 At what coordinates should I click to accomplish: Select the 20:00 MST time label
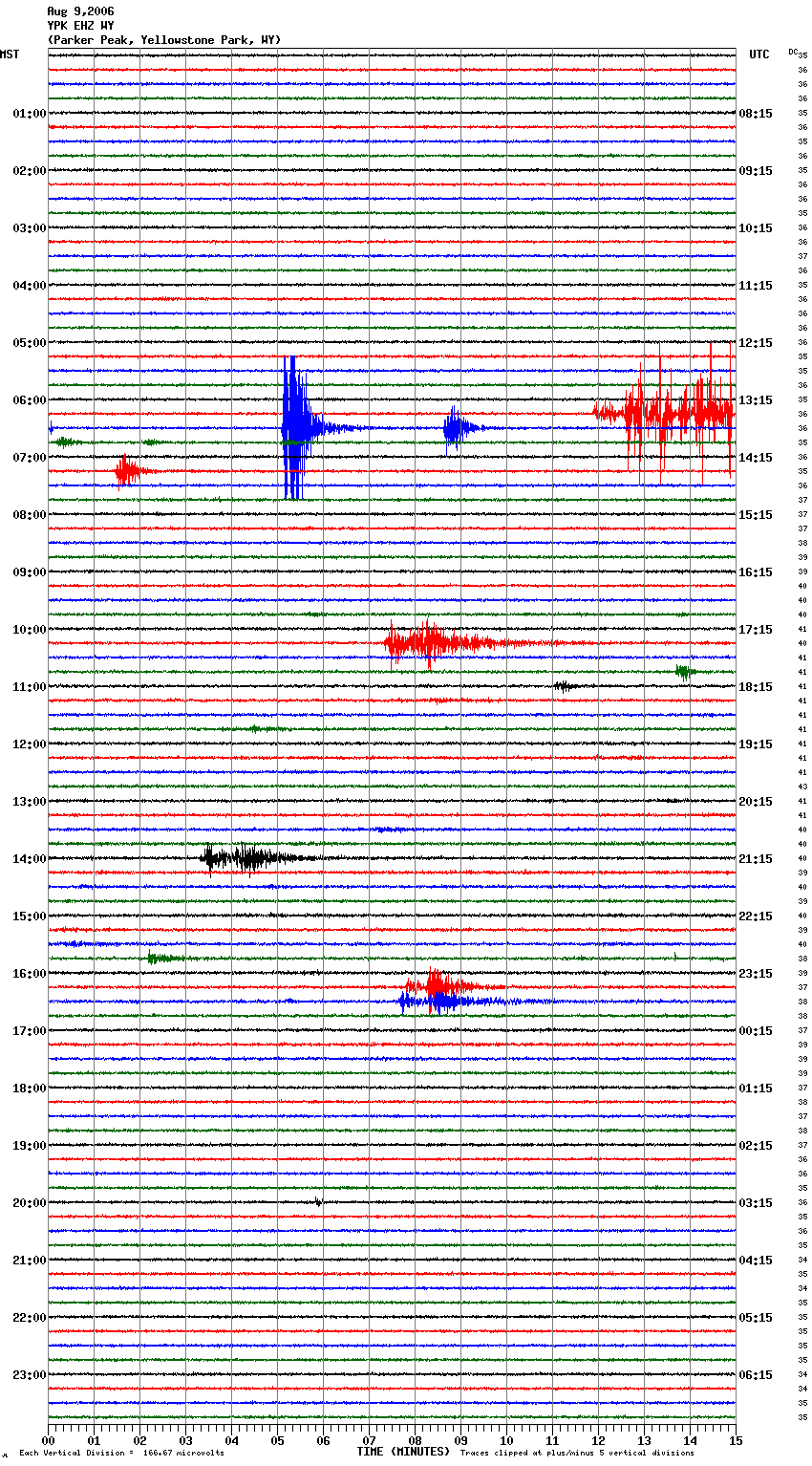(30, 1203)
